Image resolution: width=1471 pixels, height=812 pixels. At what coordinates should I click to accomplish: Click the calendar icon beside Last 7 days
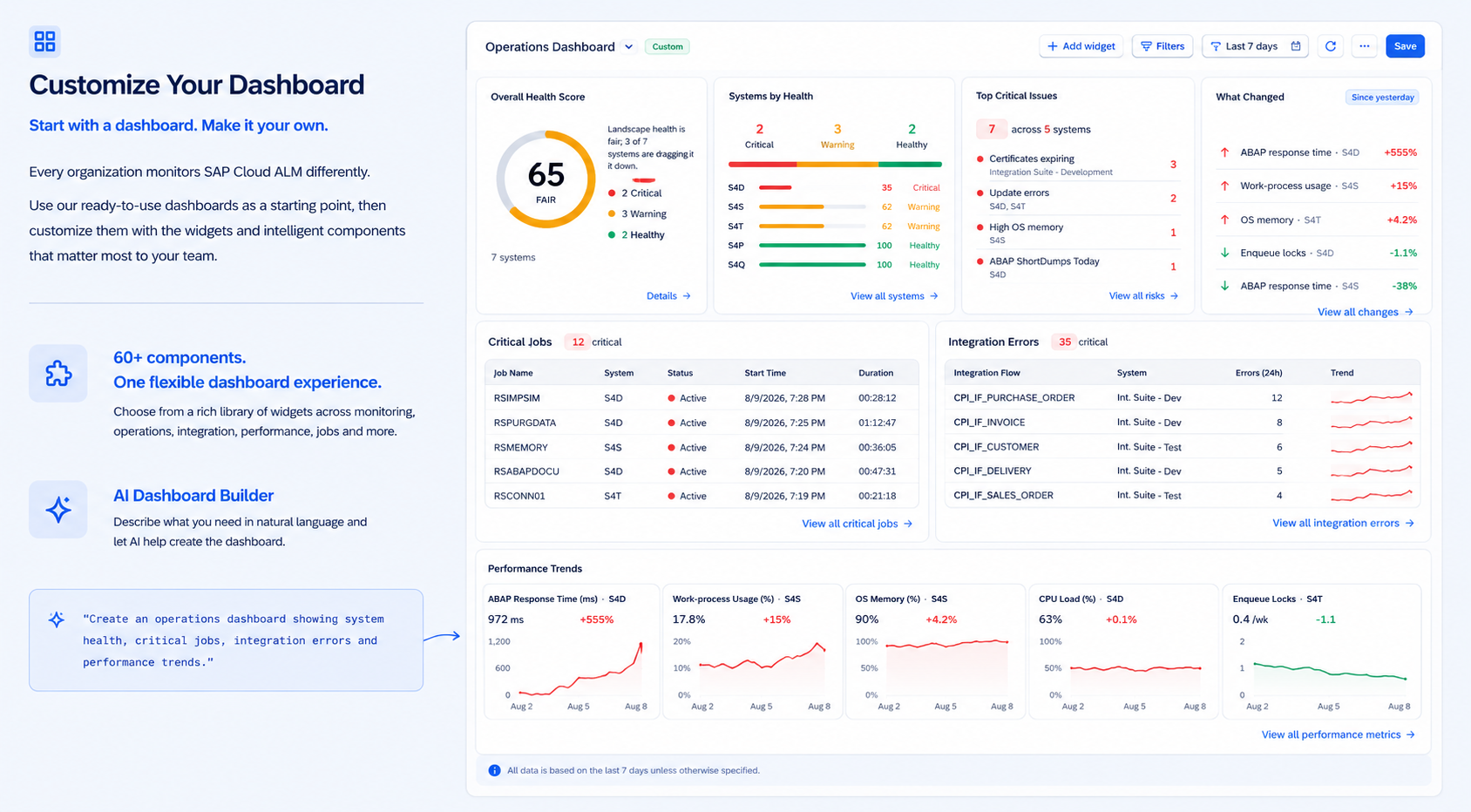point(1296,46)
